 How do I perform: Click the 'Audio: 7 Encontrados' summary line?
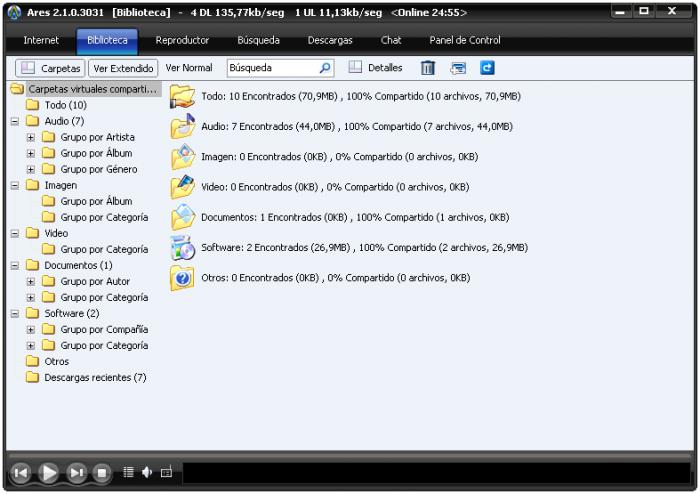357,126
